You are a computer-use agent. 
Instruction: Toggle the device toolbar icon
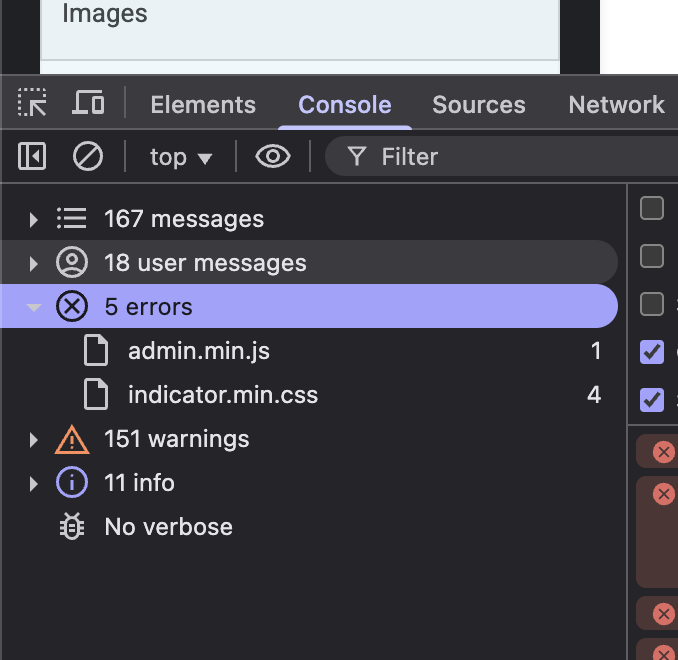coord(88,103)
